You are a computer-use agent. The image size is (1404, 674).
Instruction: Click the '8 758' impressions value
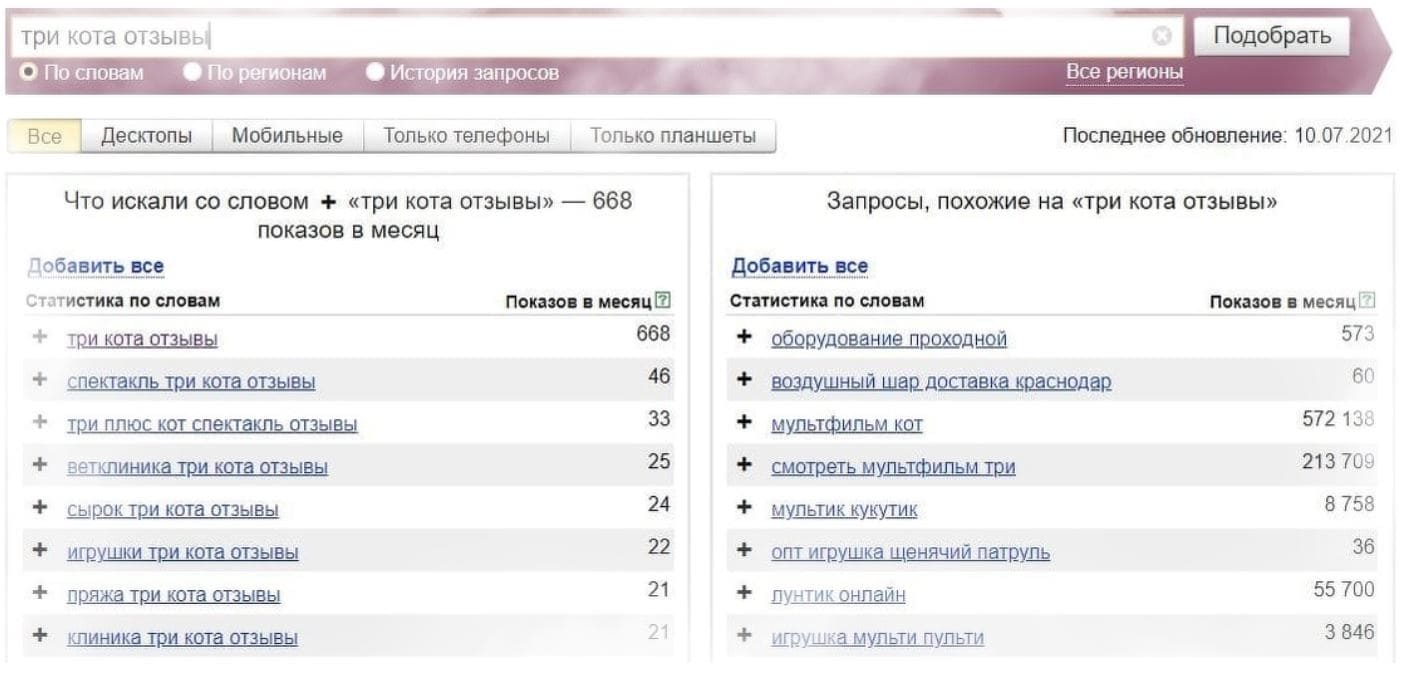tap(1350, 505)
